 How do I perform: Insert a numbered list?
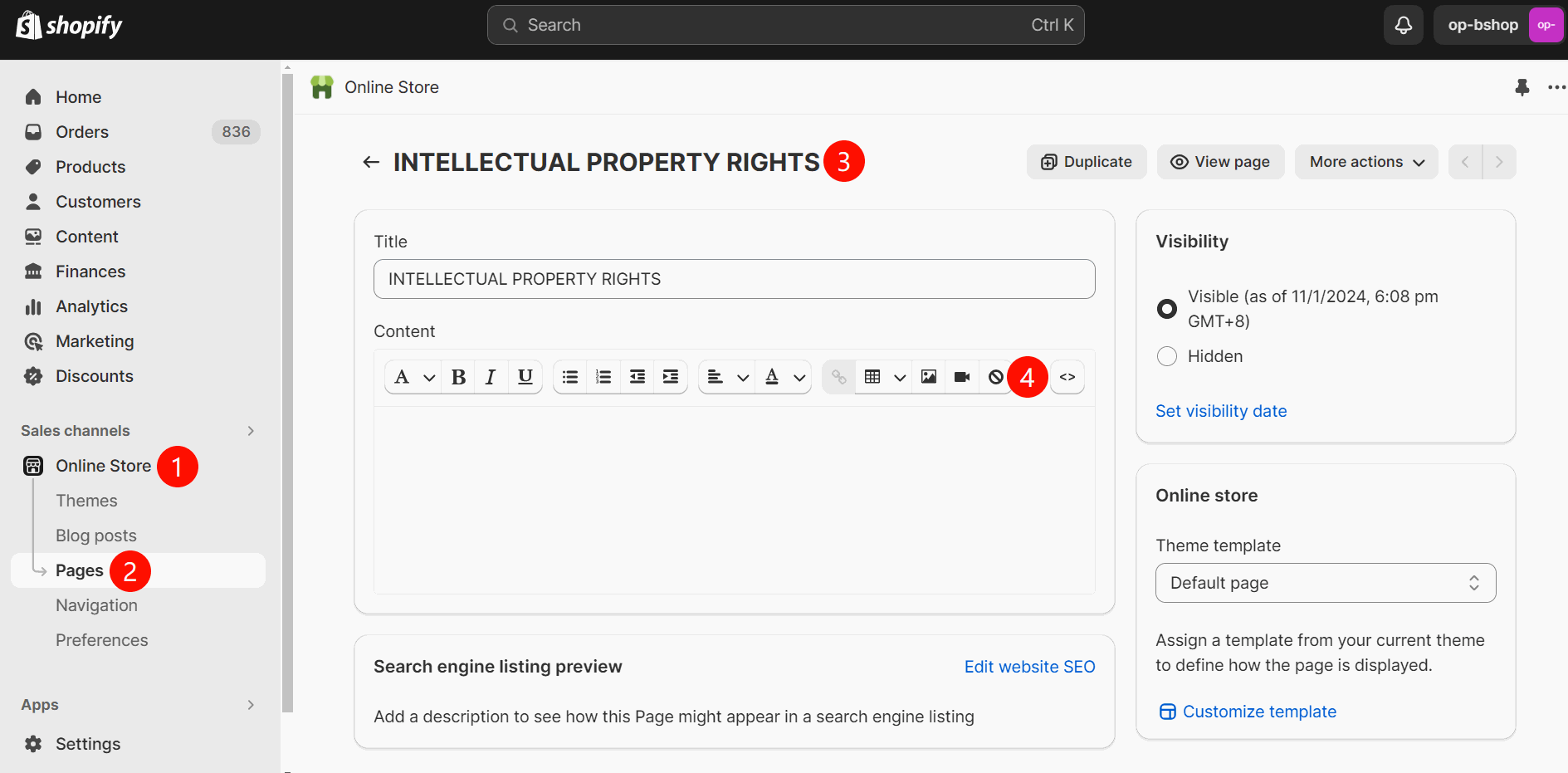coord(603,377)
